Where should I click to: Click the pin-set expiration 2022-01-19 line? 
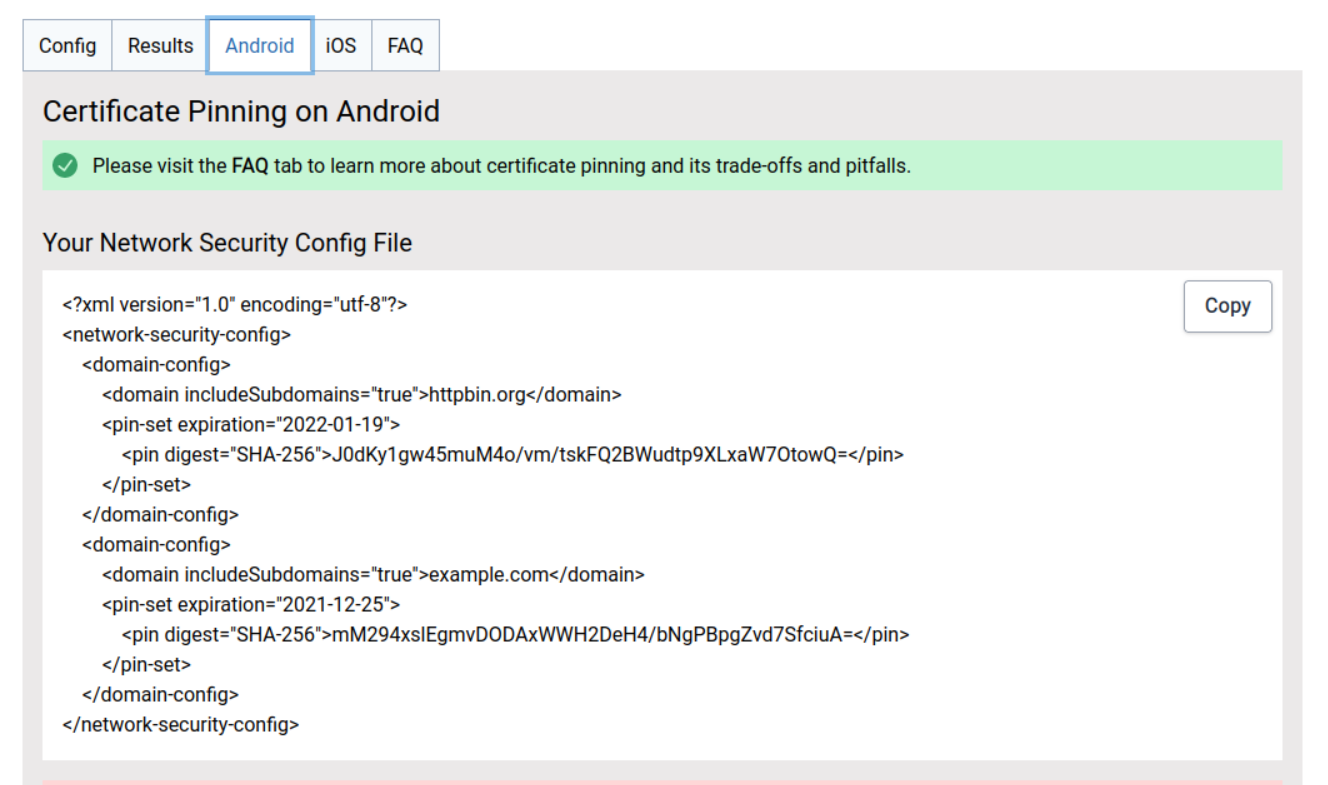coord(250,424)
